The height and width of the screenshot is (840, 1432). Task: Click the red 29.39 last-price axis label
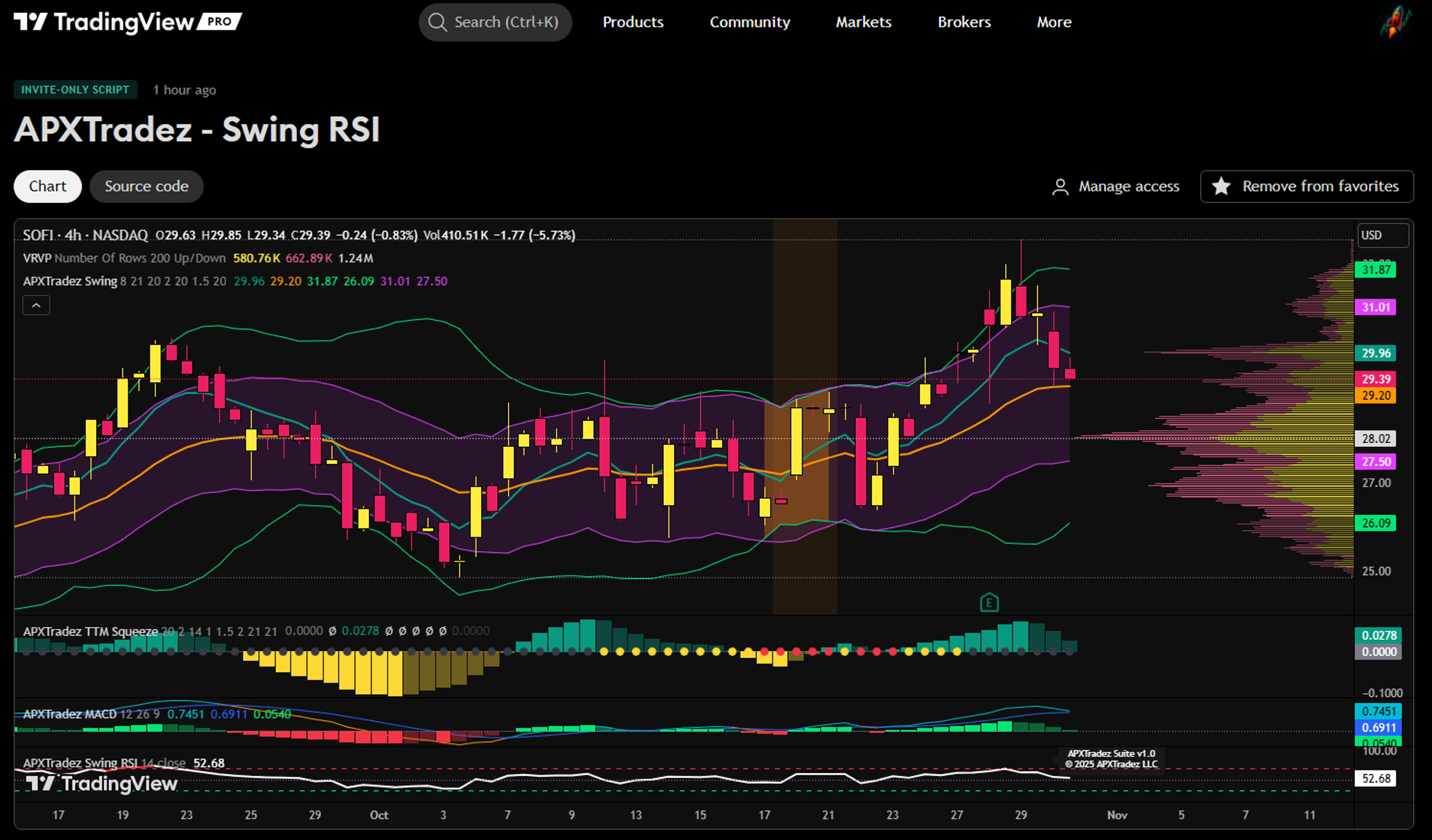(x=1375, y=379)
